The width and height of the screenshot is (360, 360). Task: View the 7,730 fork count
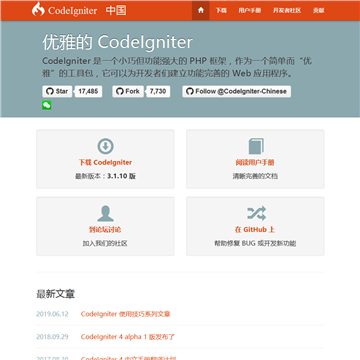click(158, 91)
